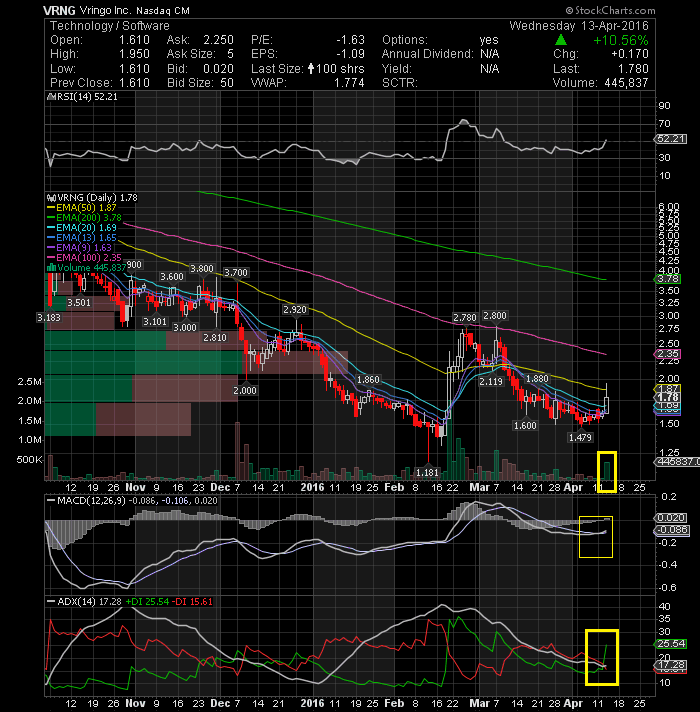Click the Yield N/A value
700x712 pixels.
click(489, 69)
